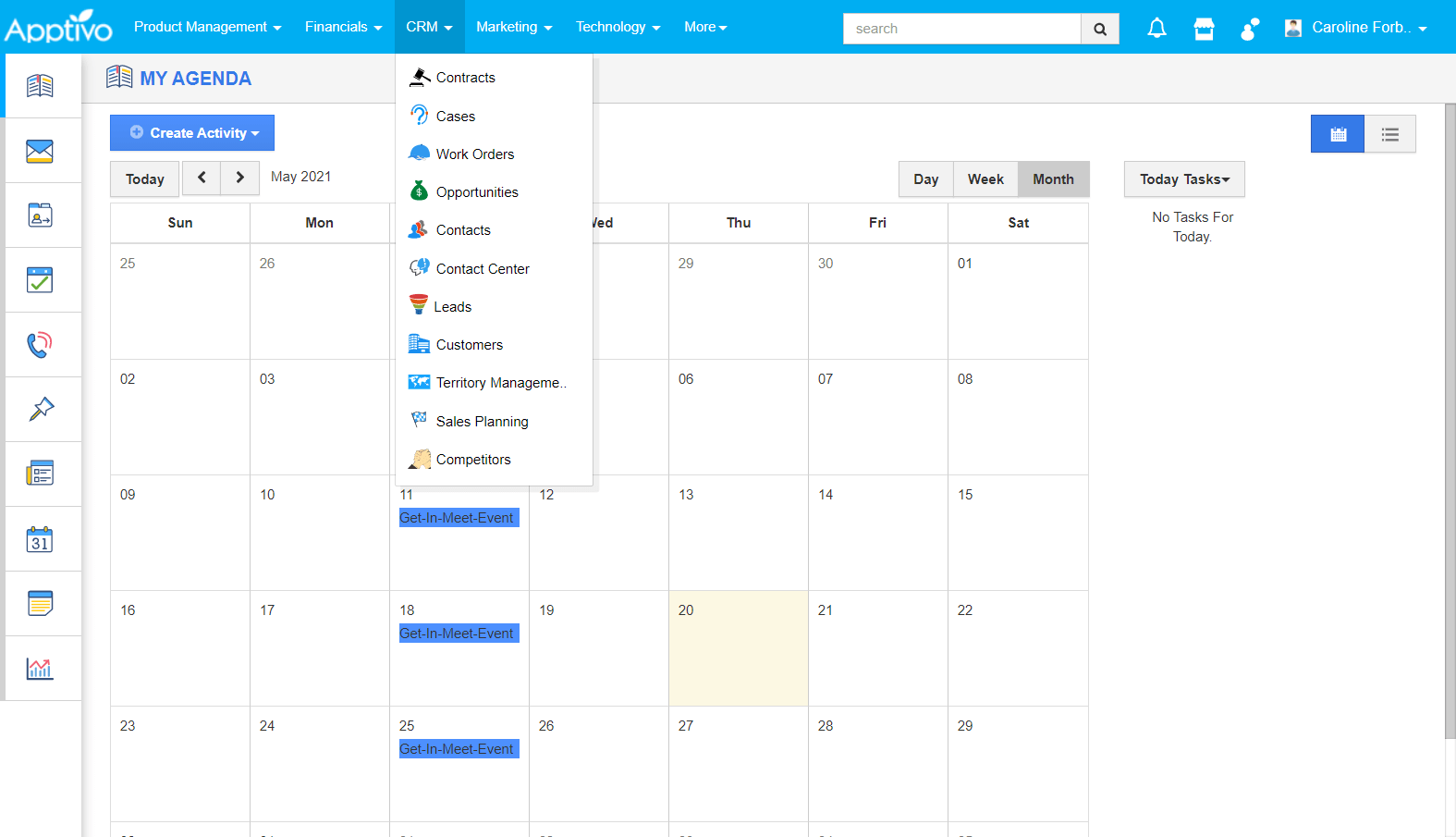Screen dimensions: 1456x837
Task: Collapse the CRM dropdown menu
Action: click(429, 27)
